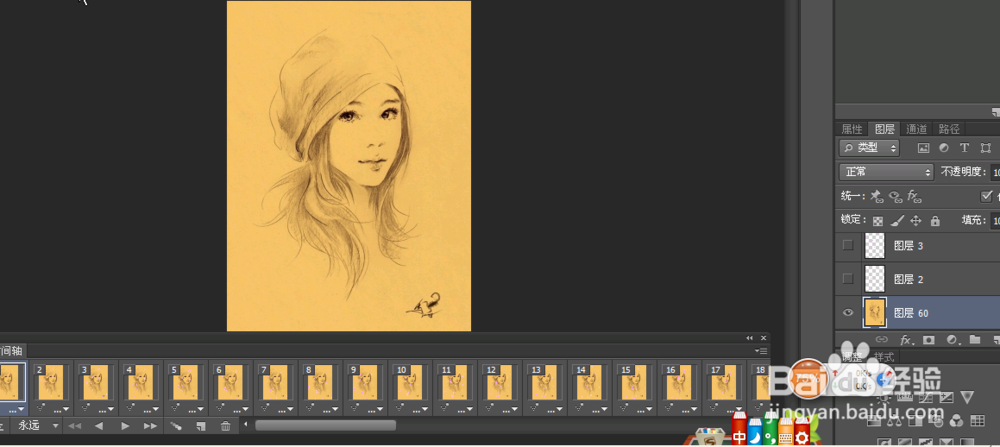Toggle the checkbox beside unify icons
Image resolution: width=1000 pixels, height=447 pixels.
(987, 196)
